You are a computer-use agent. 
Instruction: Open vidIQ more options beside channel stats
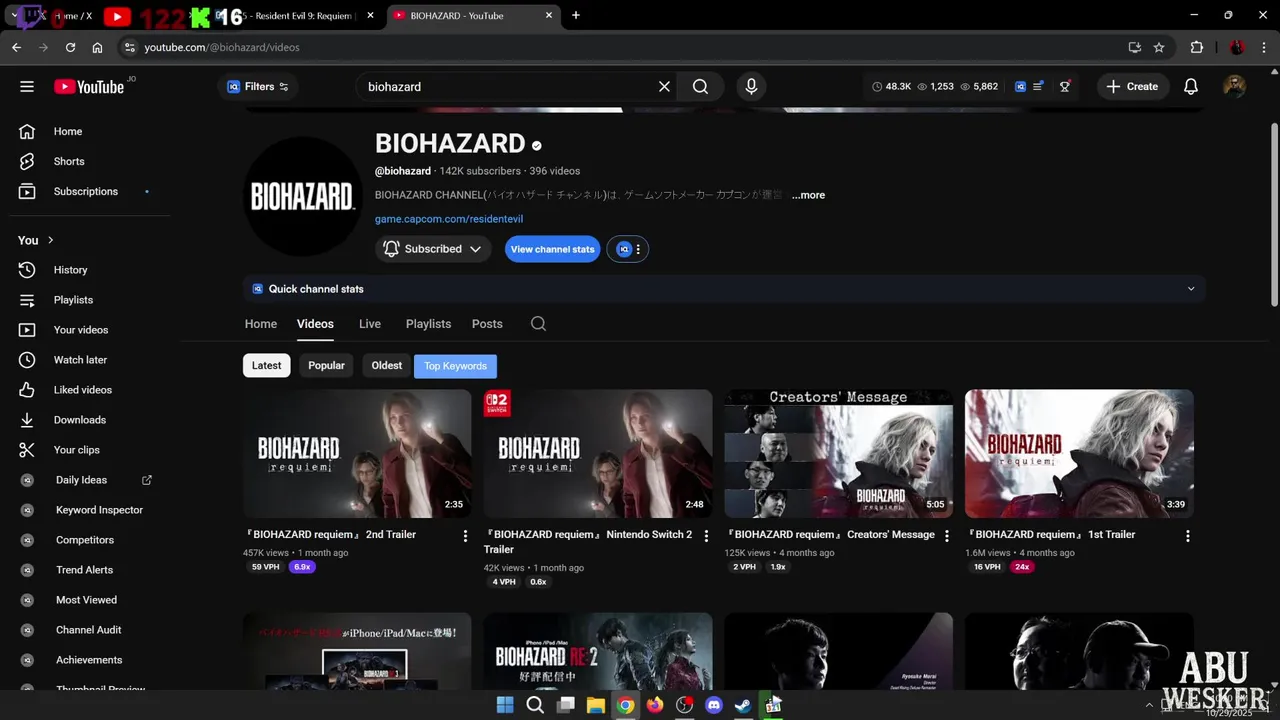(x=638, y=249)
